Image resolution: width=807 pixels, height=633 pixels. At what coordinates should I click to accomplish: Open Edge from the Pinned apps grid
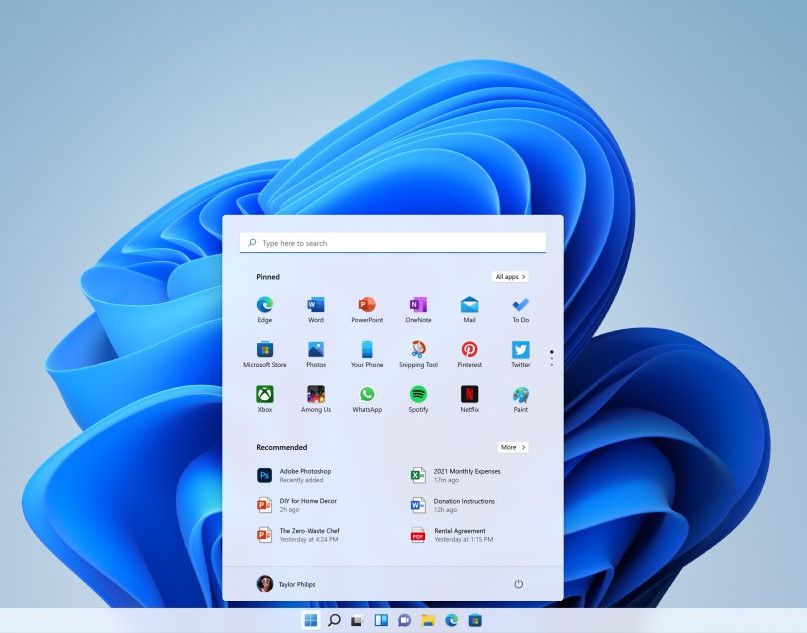[265, 309]
